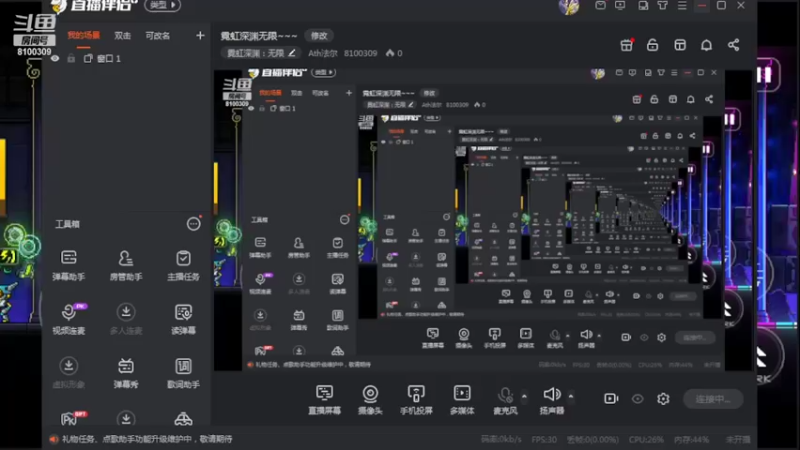
Task: Open the 读弹幕 tool
Action: coord(183,319)
